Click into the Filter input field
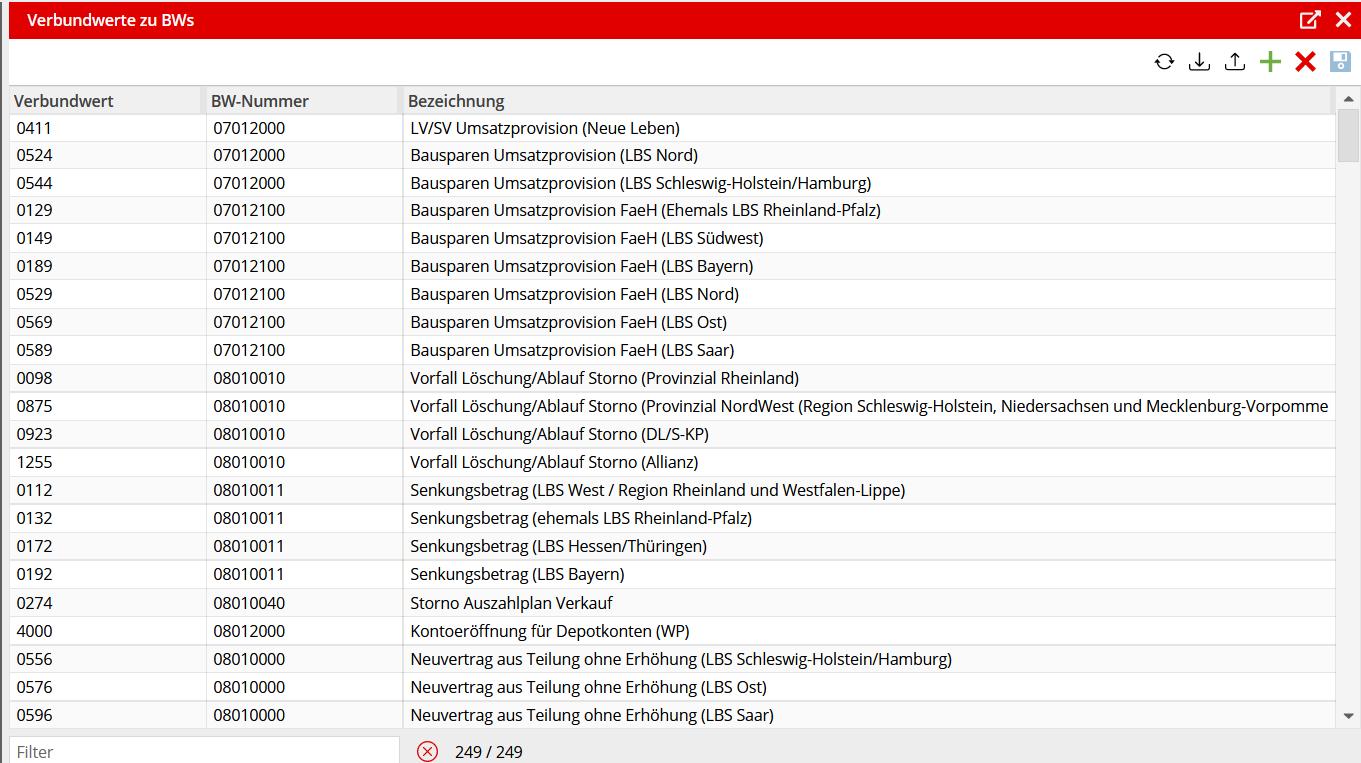This screenshot has width=1361, height=763. point(204,751)
